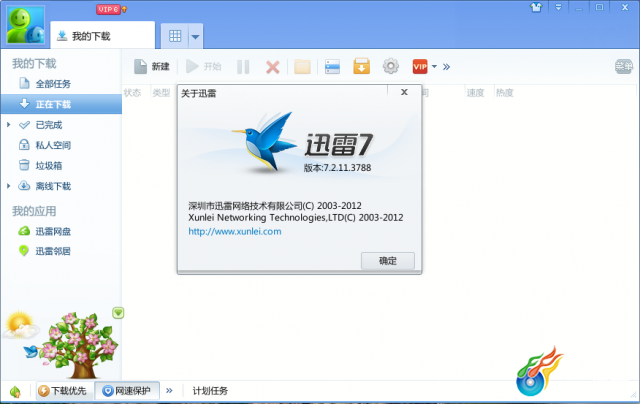This screenshot has width=640, height=404.
Task: Click the 热度 column header
Action: coord(504,93)
